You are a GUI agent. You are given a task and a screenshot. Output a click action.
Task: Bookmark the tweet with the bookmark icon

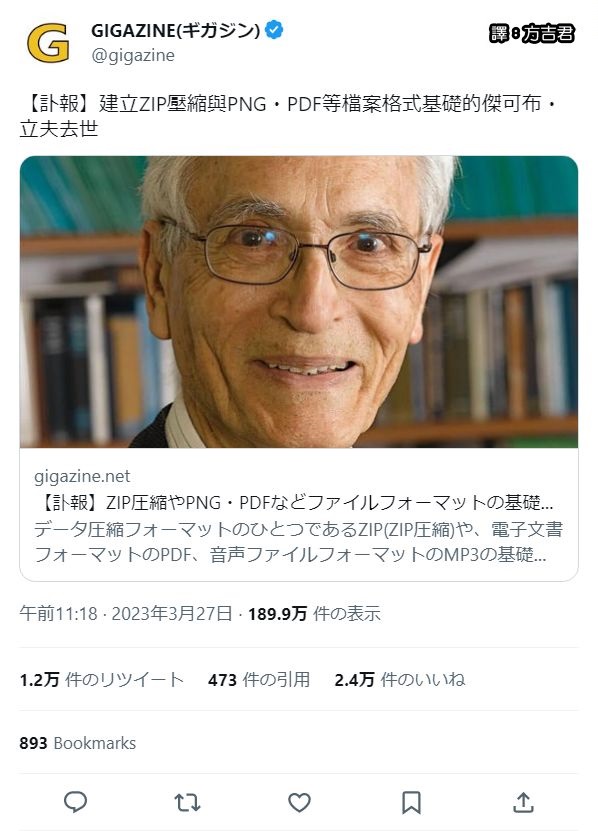pos(411,802)
